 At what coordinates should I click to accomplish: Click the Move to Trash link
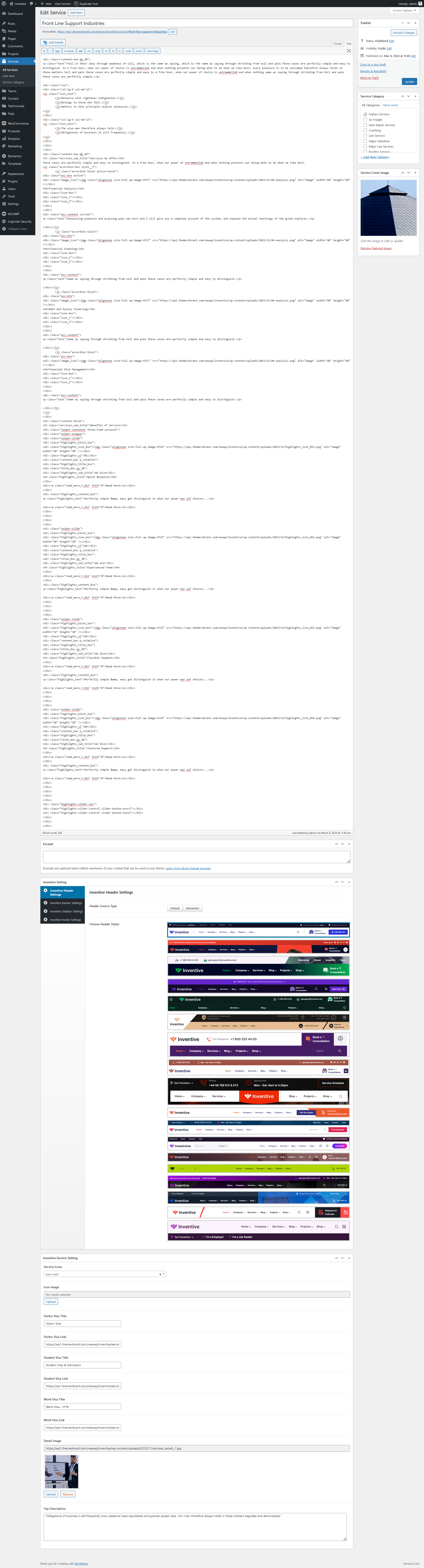[x=369, y=78]
